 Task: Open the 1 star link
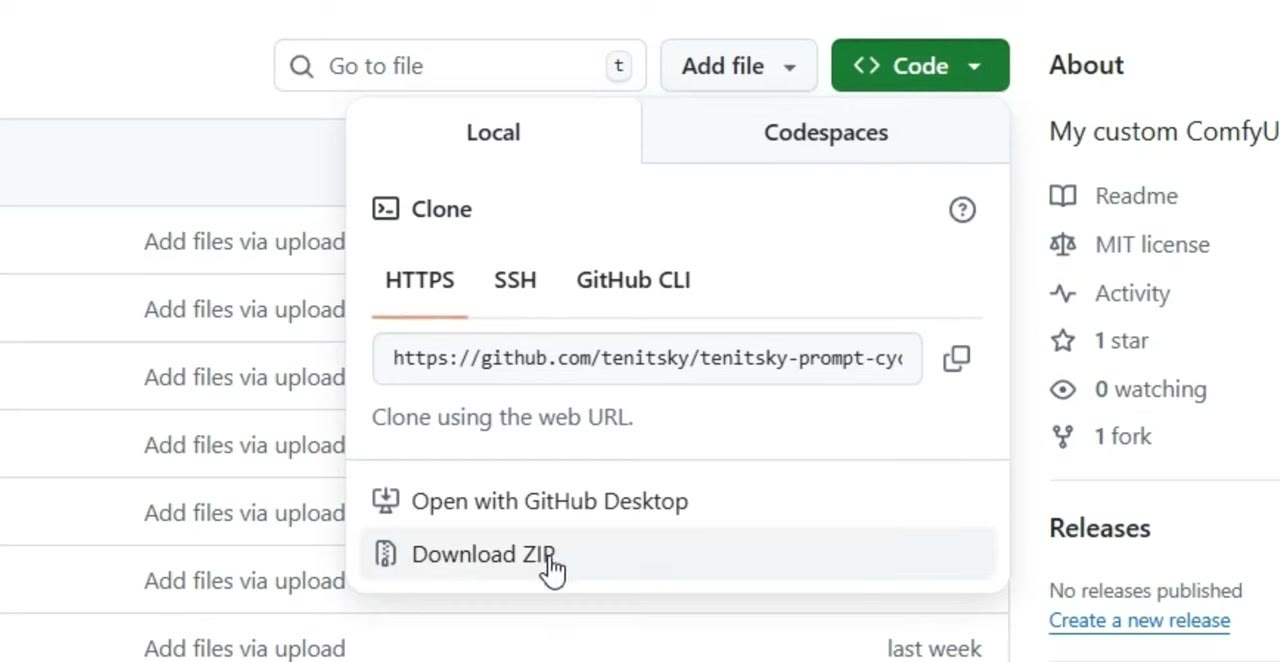[x=1121, y=341]
